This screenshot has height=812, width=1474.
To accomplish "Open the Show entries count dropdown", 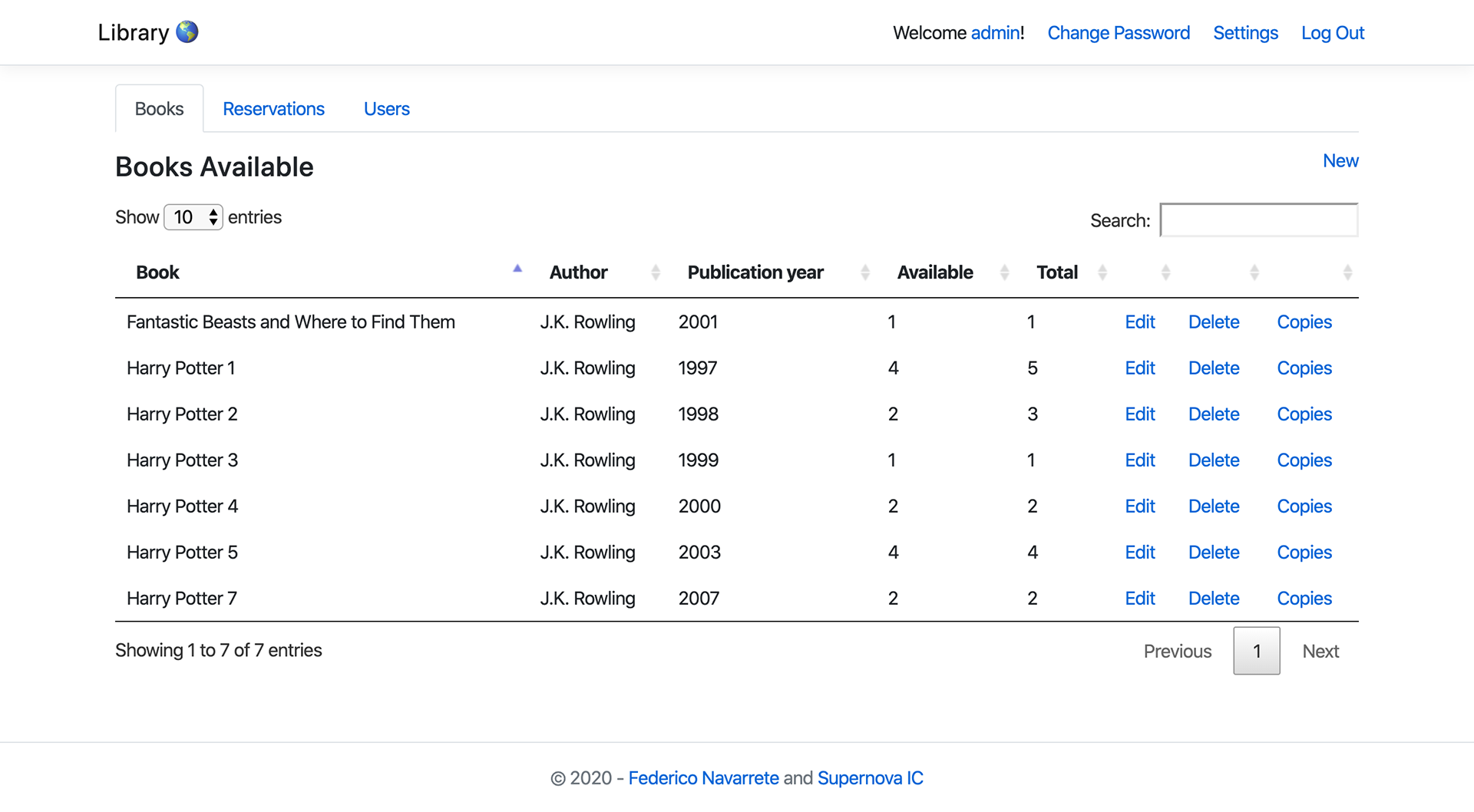I will coord(193,217).
